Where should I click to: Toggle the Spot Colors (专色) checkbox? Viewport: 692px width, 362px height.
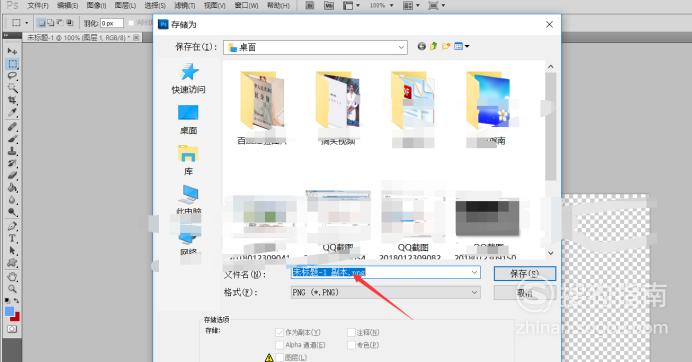tap(351, 345)
